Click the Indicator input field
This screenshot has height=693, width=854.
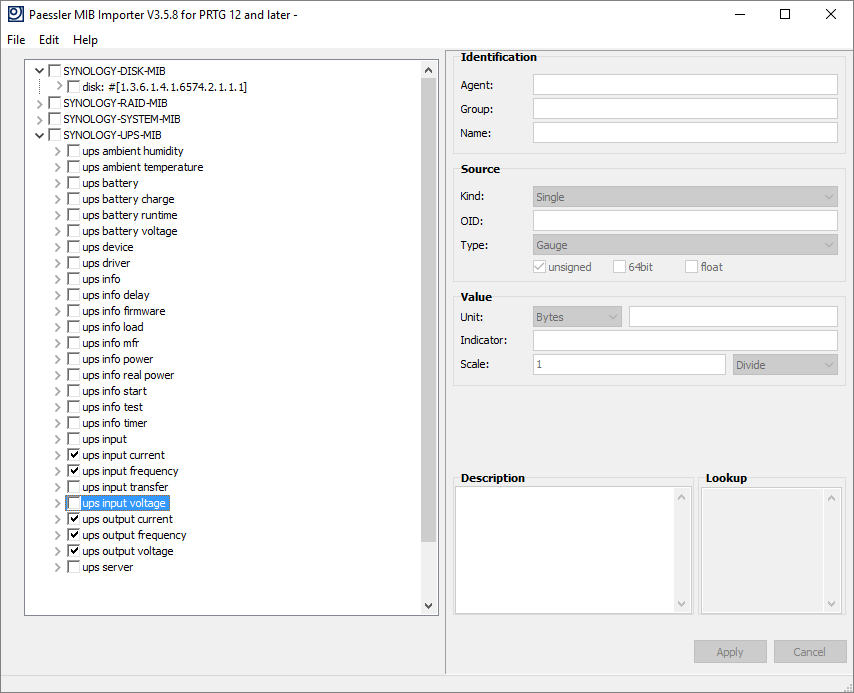[685, 341]
